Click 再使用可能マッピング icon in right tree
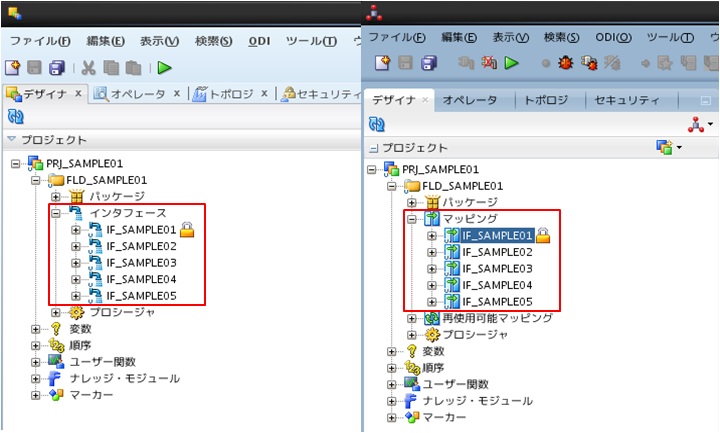Viewport: 720px width, 433px height. (x=432, y=318)
